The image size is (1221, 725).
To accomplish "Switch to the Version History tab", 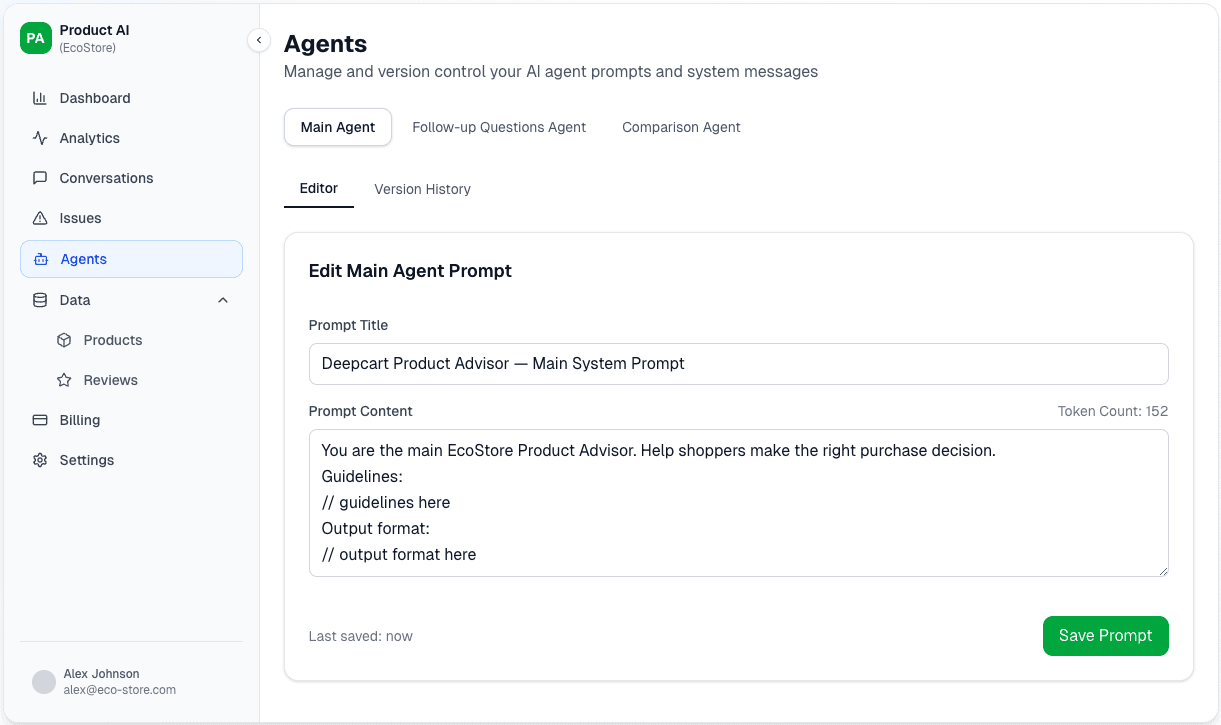I will [x=422, y=189].
